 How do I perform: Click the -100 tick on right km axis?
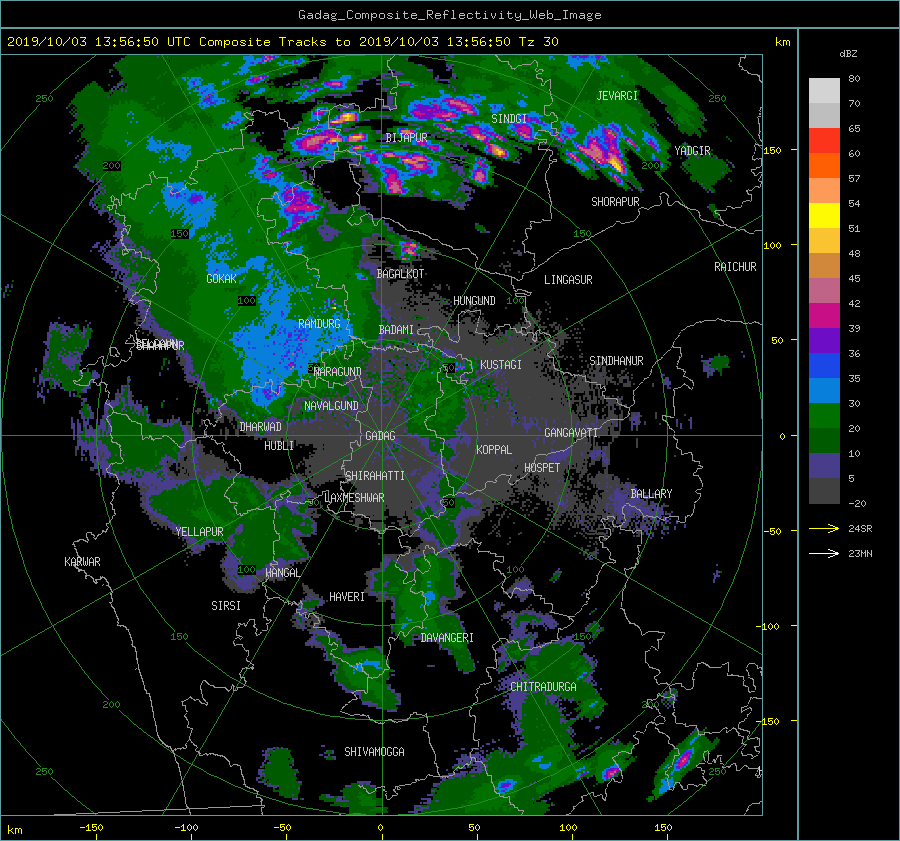[x=767, y=626]
